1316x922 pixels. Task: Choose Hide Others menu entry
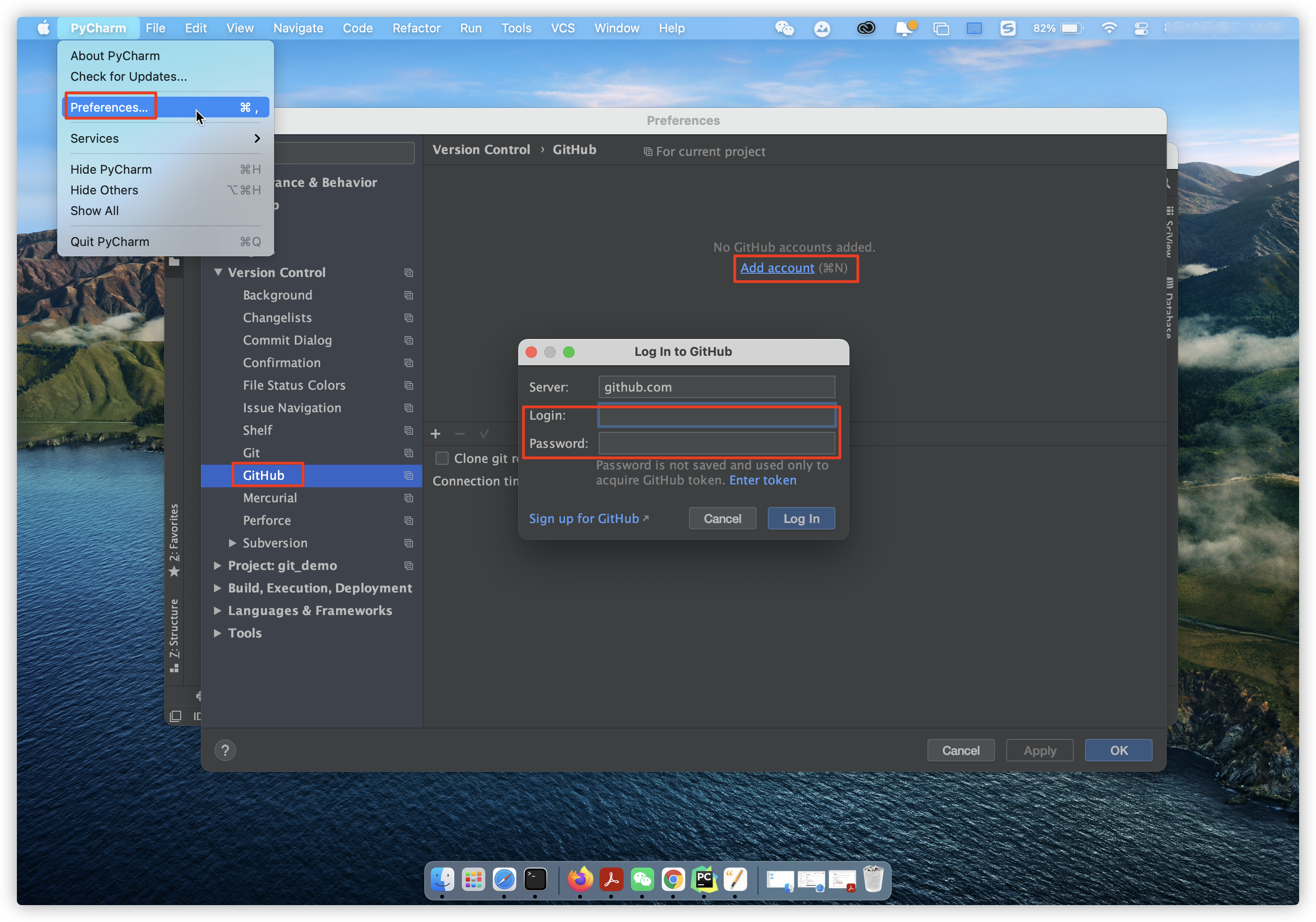coord(165,190)
